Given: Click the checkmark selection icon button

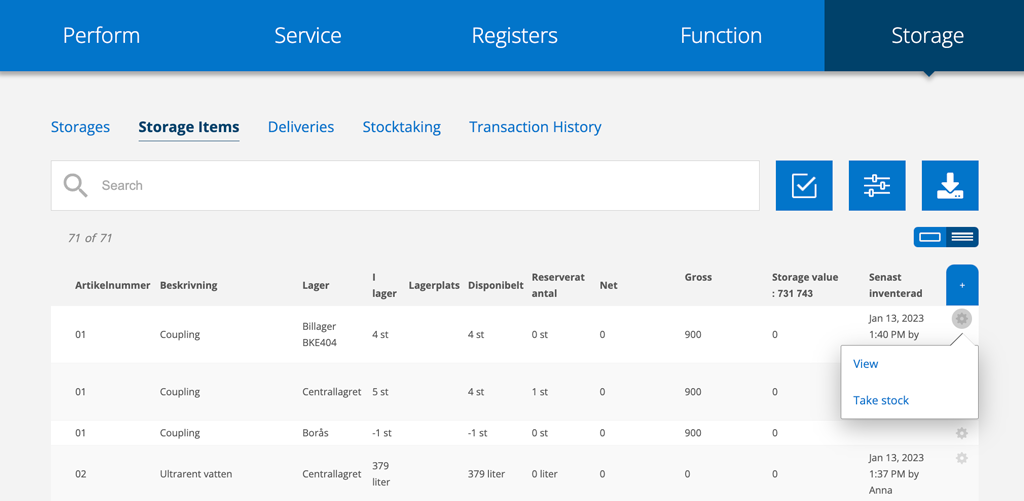Looking at the screenshot, I should tap(804, 186).
